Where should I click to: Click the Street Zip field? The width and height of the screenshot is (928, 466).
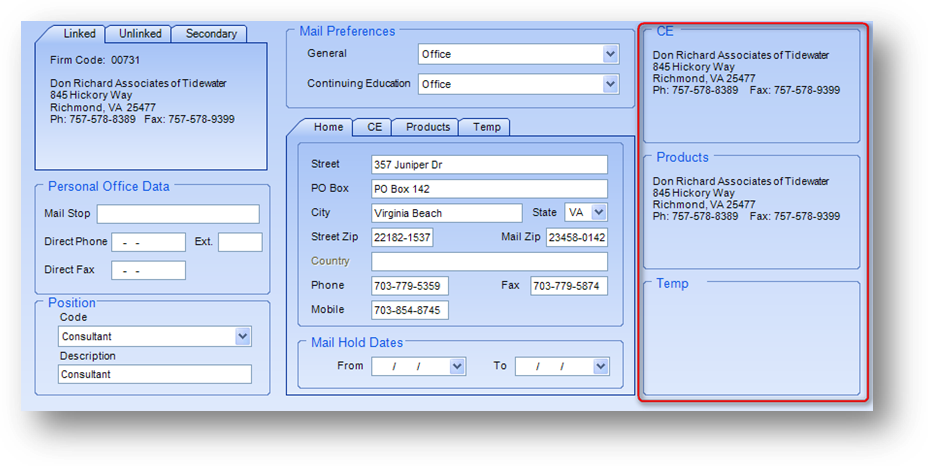(402, 237)
